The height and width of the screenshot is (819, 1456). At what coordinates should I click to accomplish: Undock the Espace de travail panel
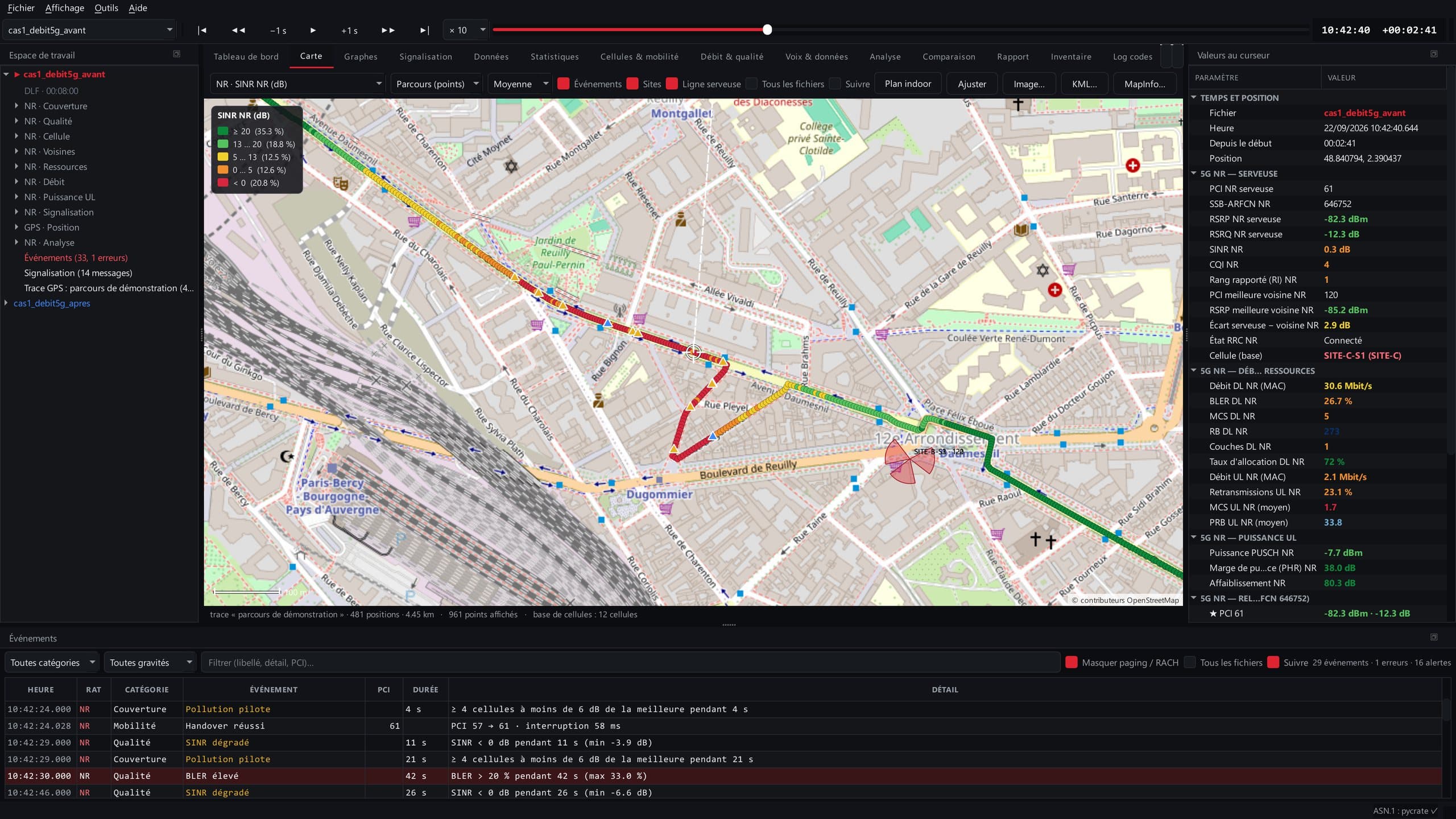176,54
